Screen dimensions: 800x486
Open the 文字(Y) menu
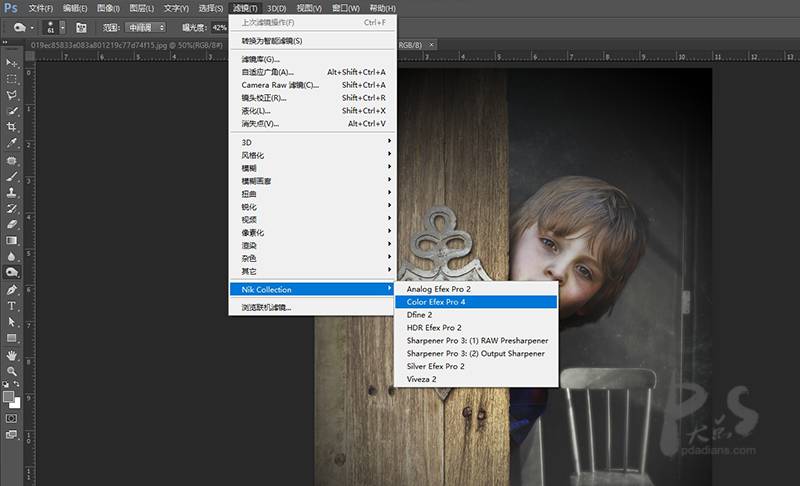pos(176,8)
